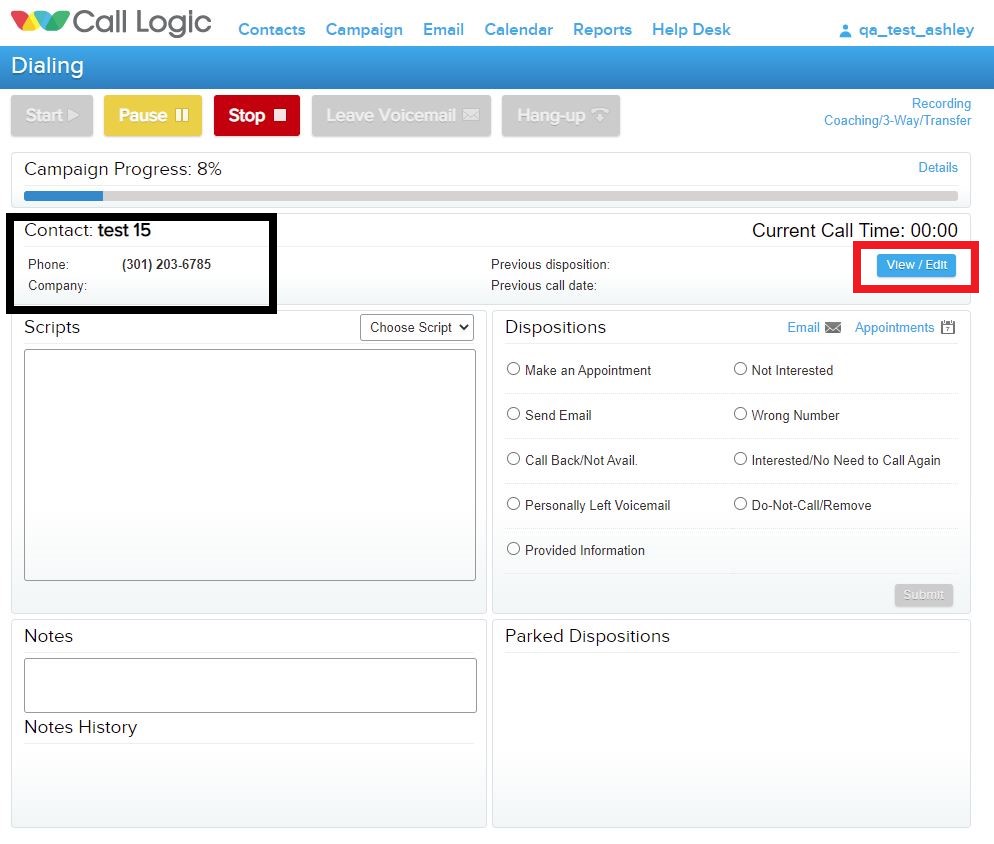Viewport: 994px width, 844px height.
Task: Click inside the Notes text field
Action: coord(250,685)
